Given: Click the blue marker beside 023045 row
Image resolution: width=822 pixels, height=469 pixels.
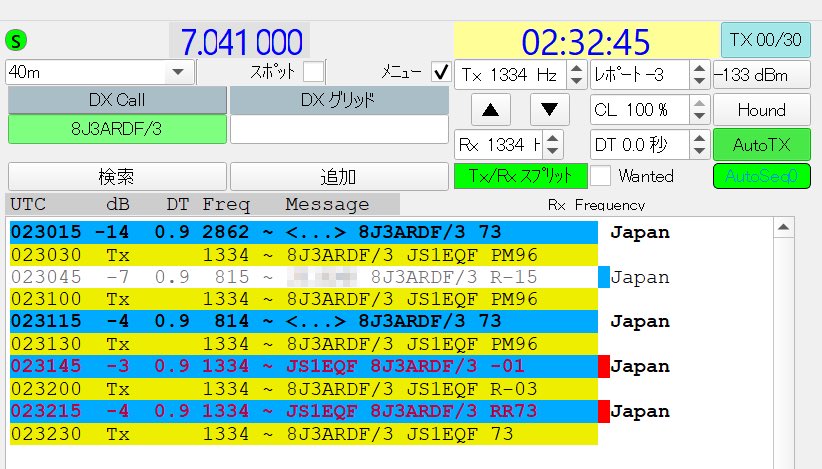Looking at the screenshot, I should (604, 277).
